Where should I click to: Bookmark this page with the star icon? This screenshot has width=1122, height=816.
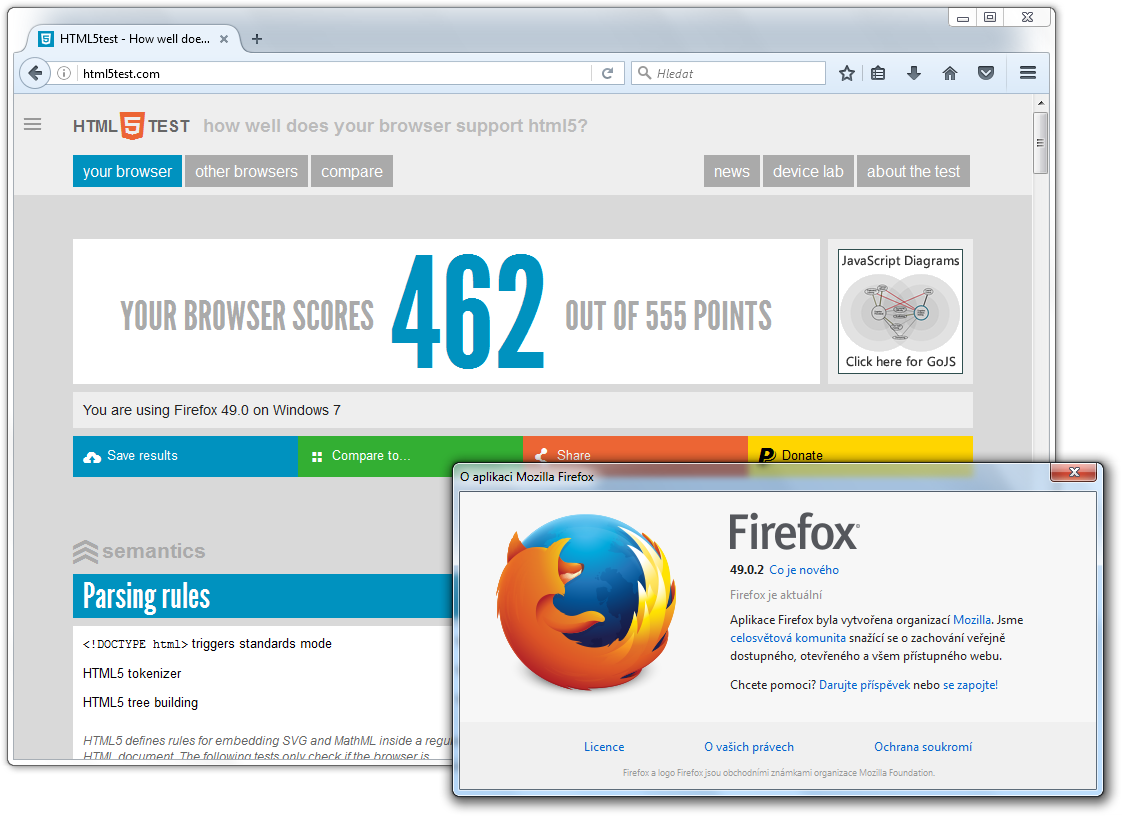click(847, 73)
